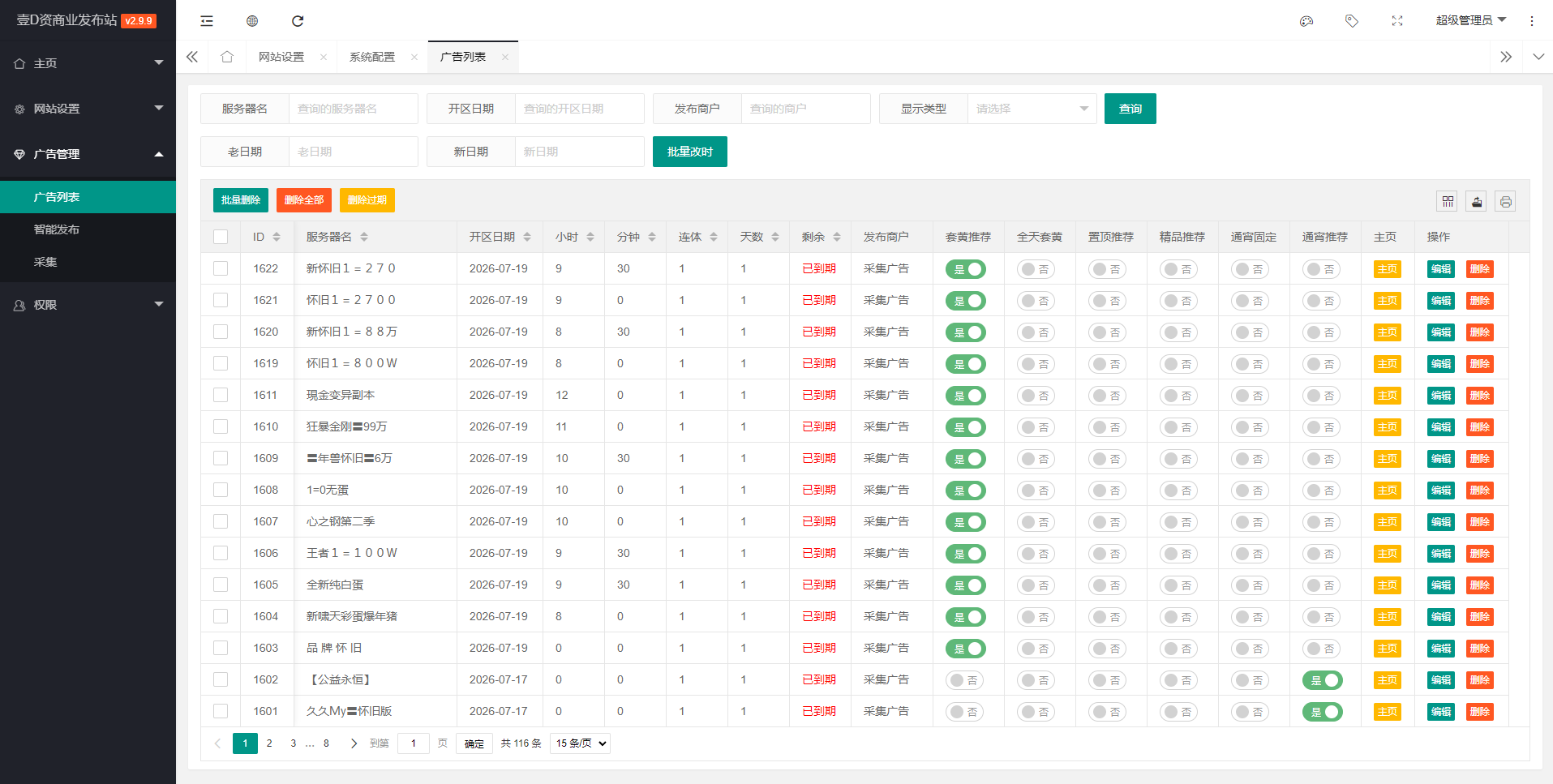Click the table export icon
Screen dimensions: 1553x784
(x=1477, y=201)
